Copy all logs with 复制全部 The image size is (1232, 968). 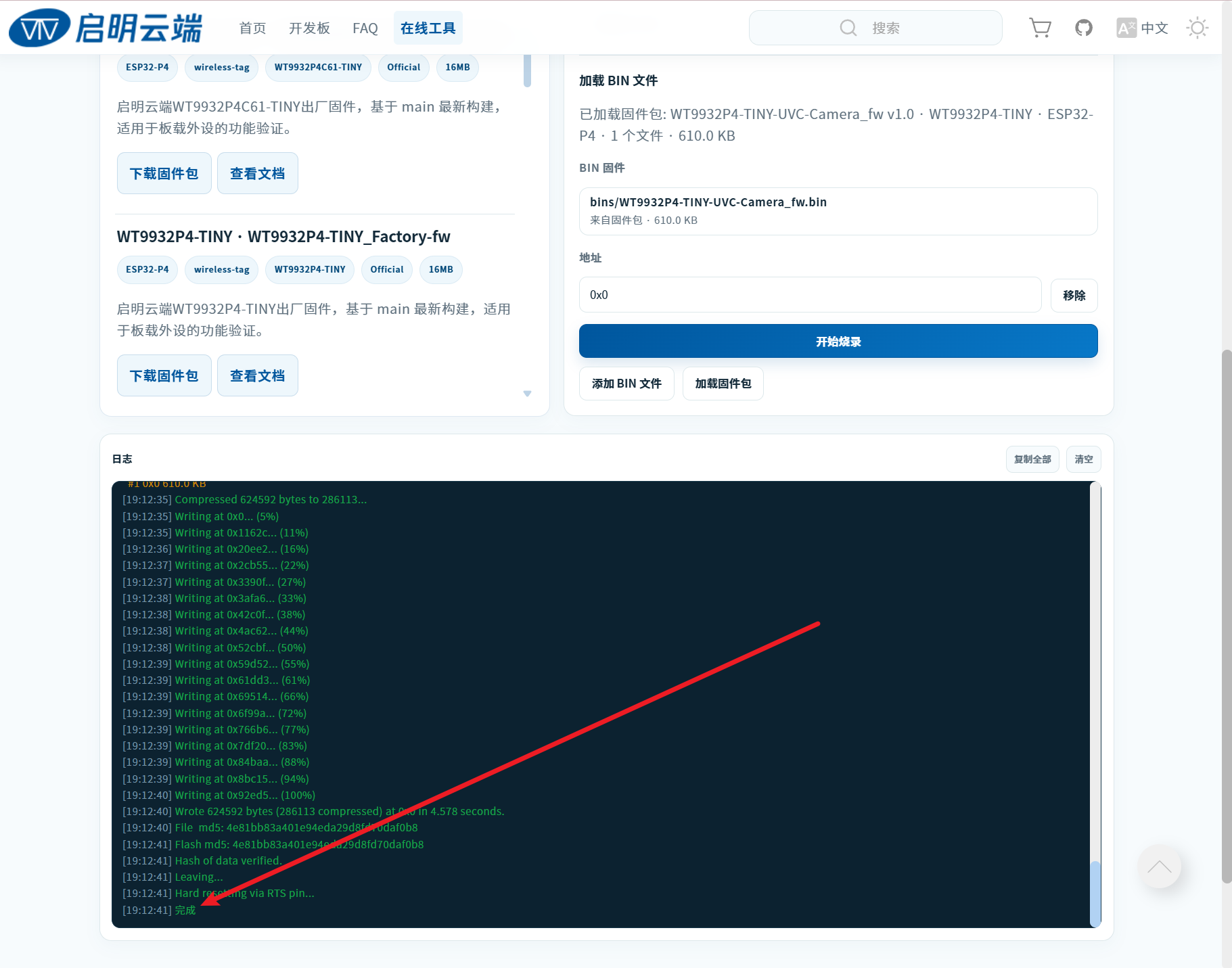pos(1032,459)
